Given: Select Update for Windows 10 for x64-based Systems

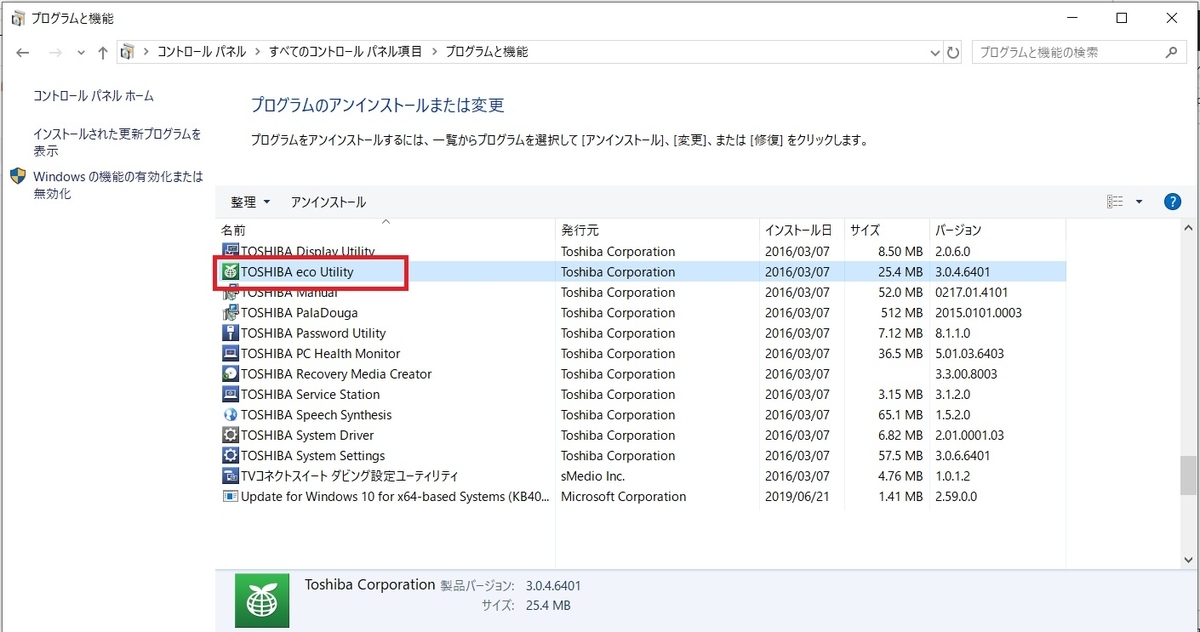Looking at the screenshot, I should click(x=396, y=496).
